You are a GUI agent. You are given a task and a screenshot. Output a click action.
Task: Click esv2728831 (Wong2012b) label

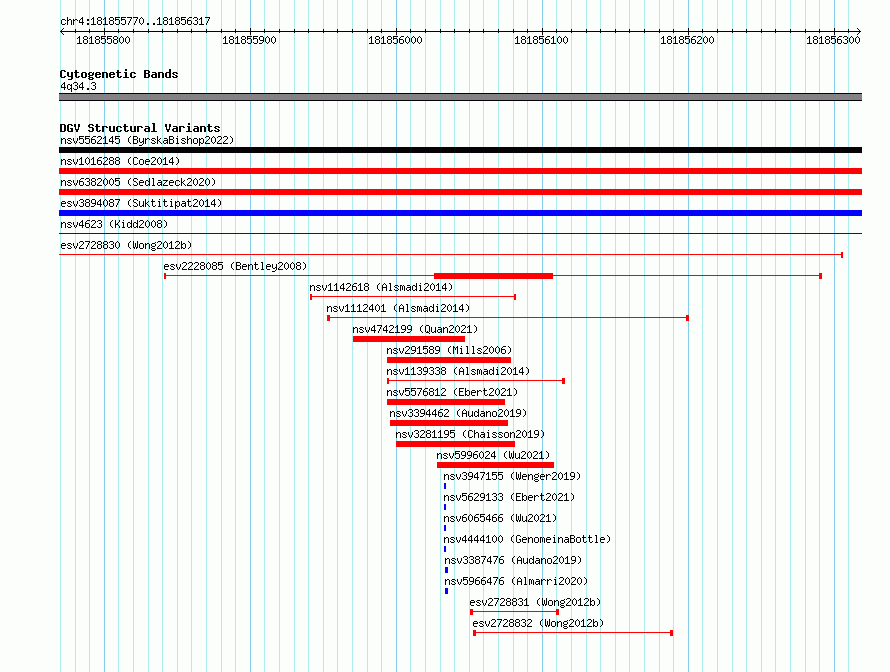pyautogui.click(x=535, y=602)
